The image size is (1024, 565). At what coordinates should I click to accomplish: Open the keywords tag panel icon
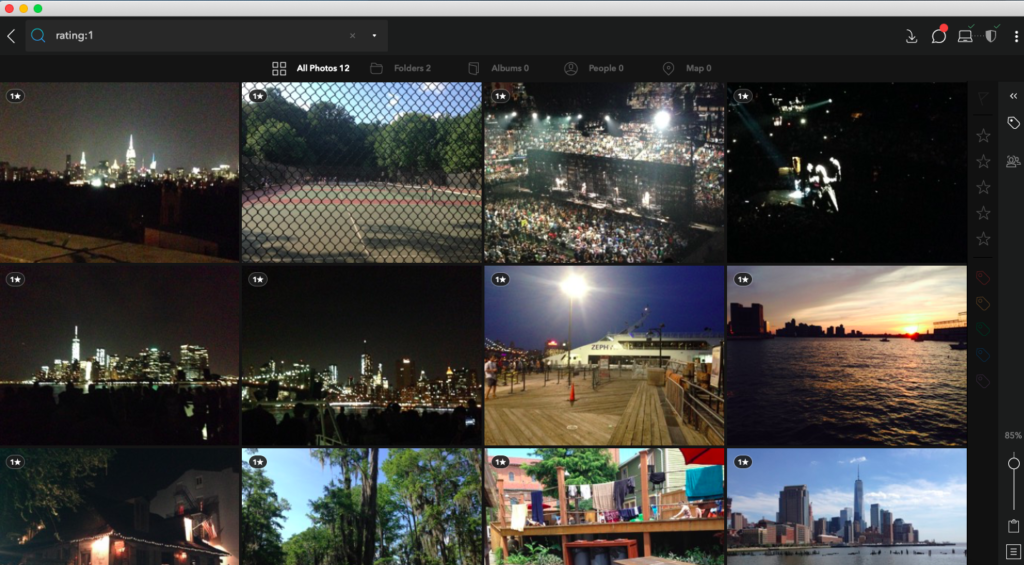[1013, 123]
